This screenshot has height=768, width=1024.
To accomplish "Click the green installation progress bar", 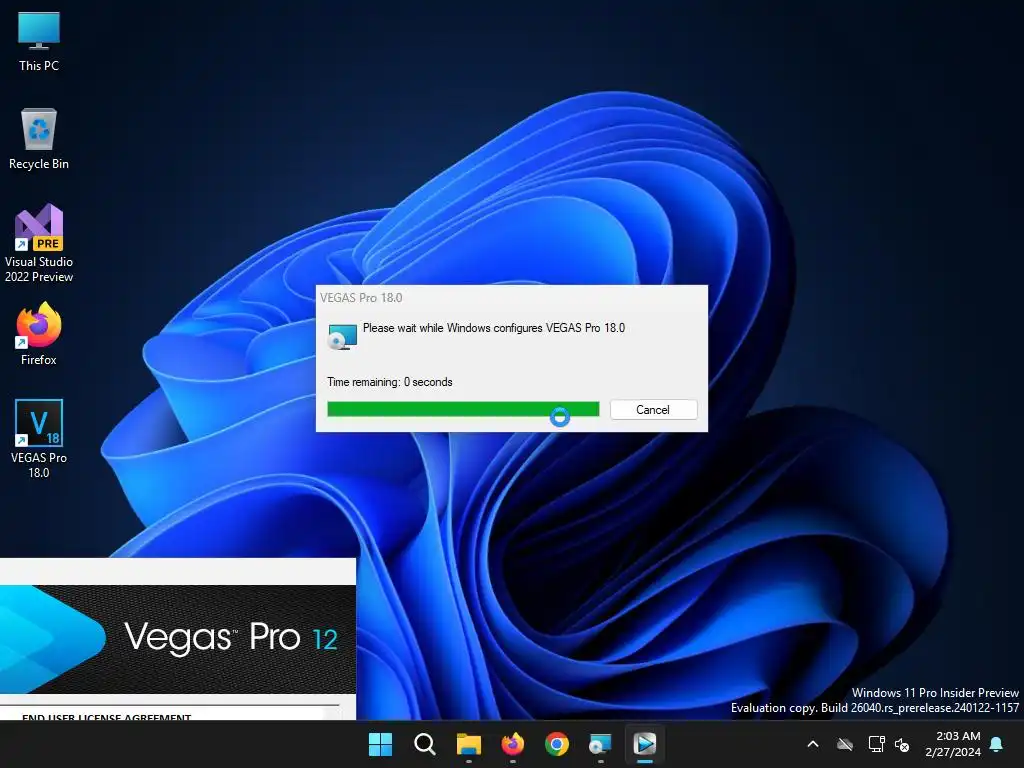I will tap(463, 409).
